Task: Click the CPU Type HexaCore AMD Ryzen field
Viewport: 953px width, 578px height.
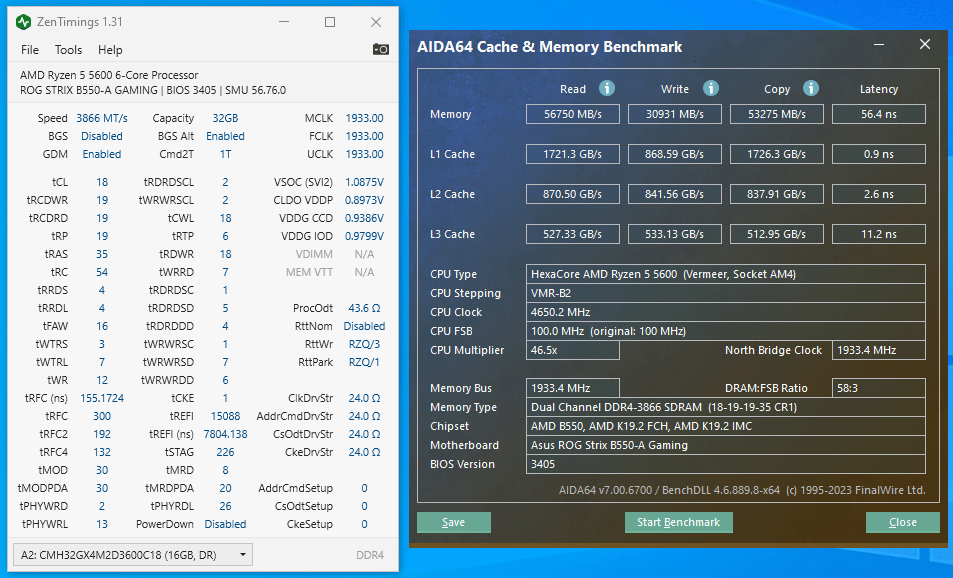Action: pos(726,274)
